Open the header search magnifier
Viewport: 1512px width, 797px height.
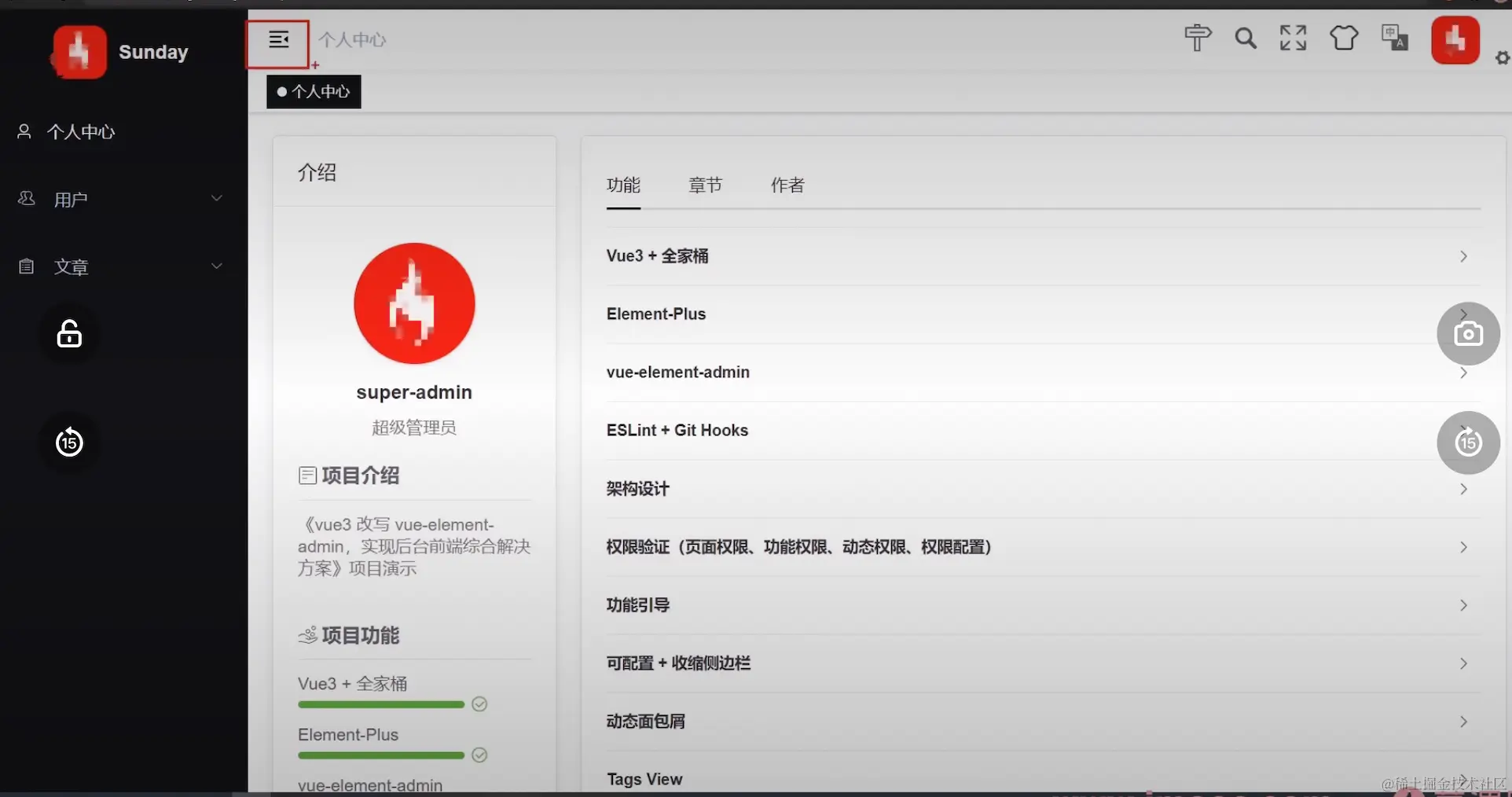[1246, 38]
